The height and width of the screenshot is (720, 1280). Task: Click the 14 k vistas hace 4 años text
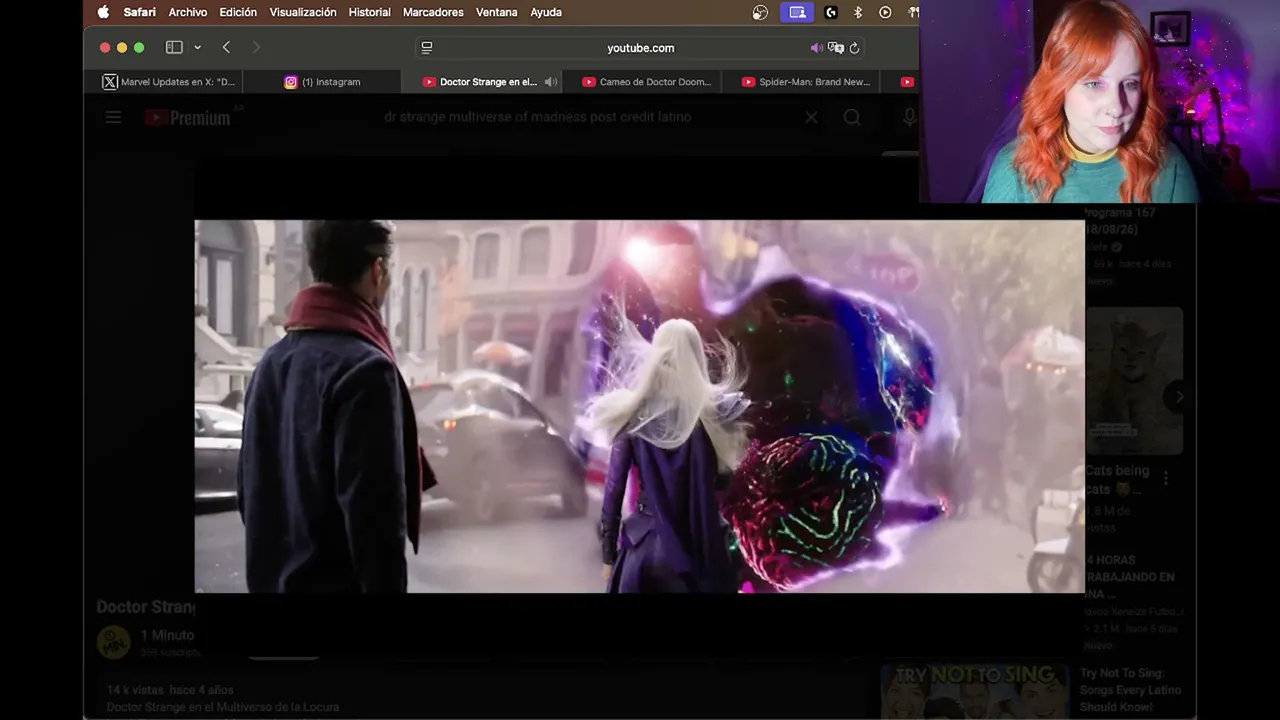tap(170, 690)
